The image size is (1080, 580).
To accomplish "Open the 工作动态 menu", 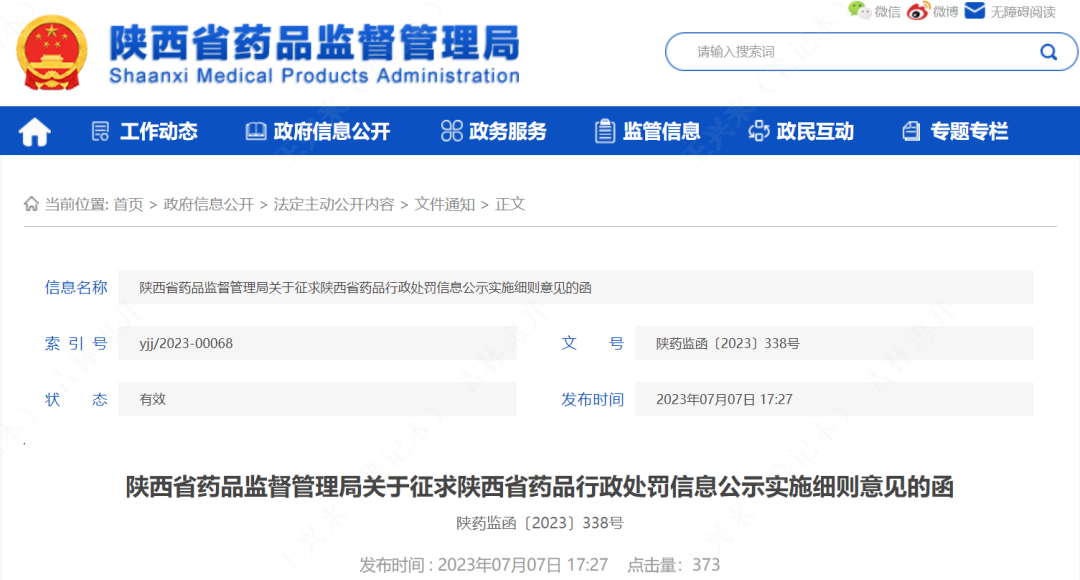I will pos(158,131).
